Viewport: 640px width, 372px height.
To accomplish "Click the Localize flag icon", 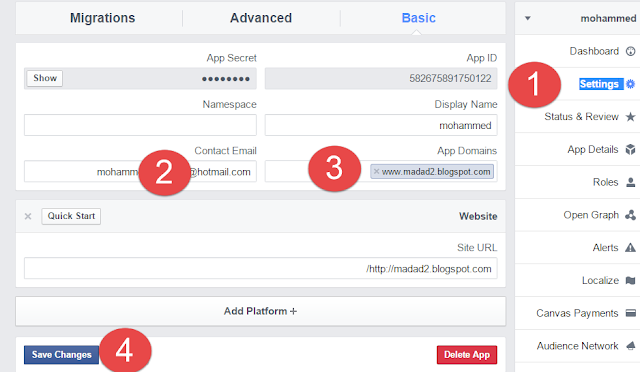I will (631, 281).
